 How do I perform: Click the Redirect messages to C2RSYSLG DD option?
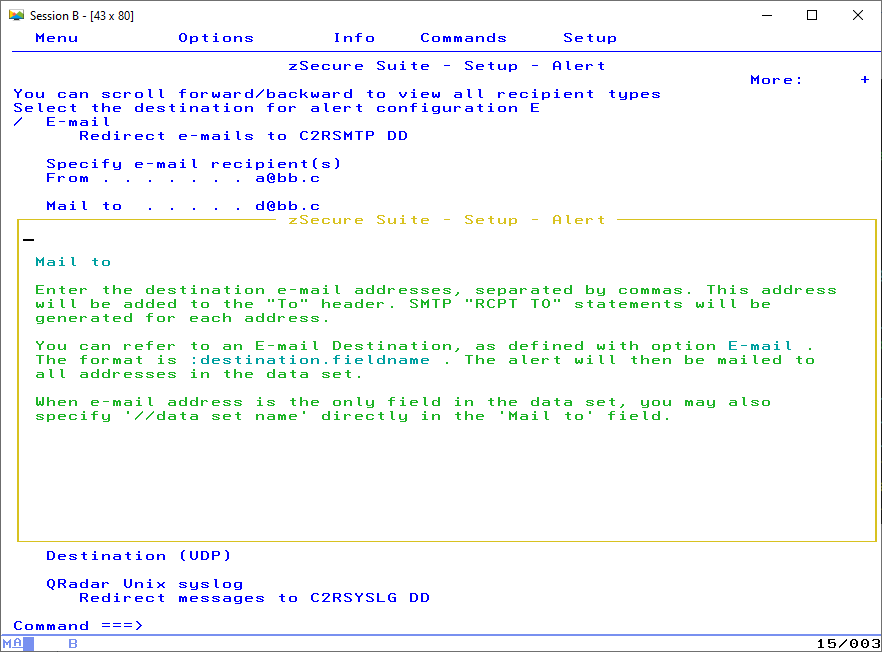pos(254,598)
